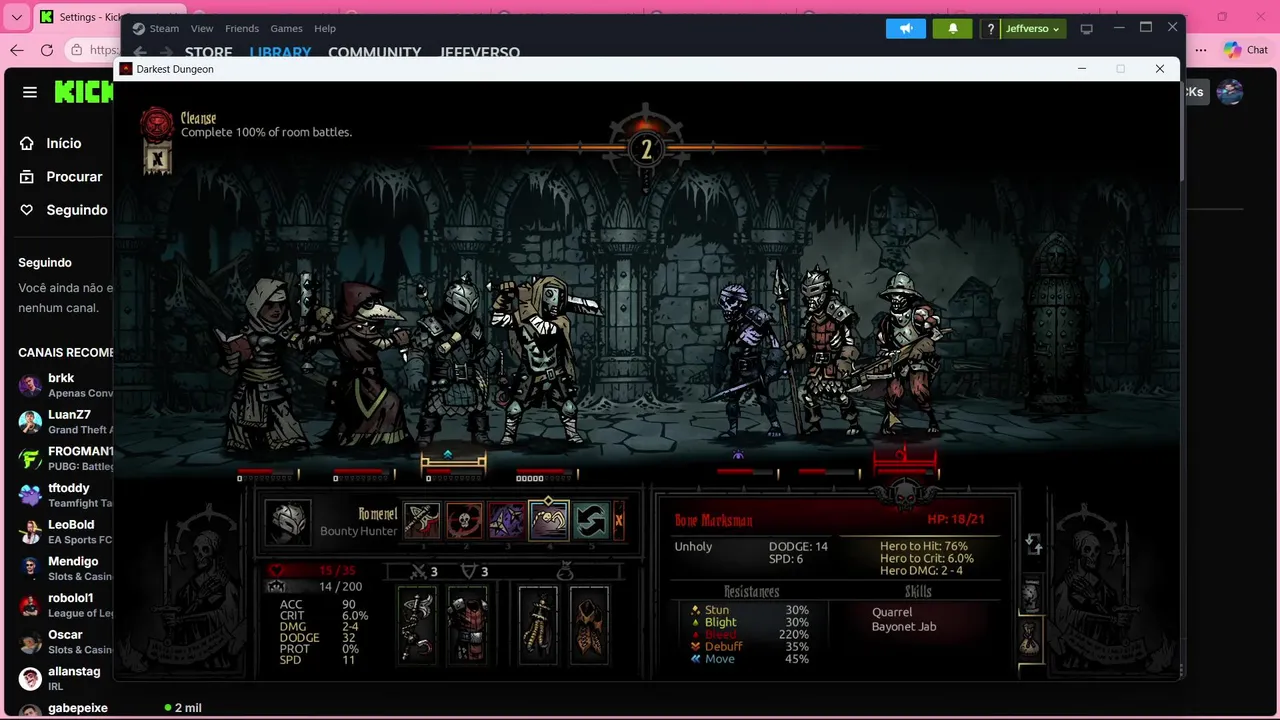The image size is (1280, 720).
Task: Click the first trinket with dangling claws
Action: pyautogui.click(x=538, y=625)
